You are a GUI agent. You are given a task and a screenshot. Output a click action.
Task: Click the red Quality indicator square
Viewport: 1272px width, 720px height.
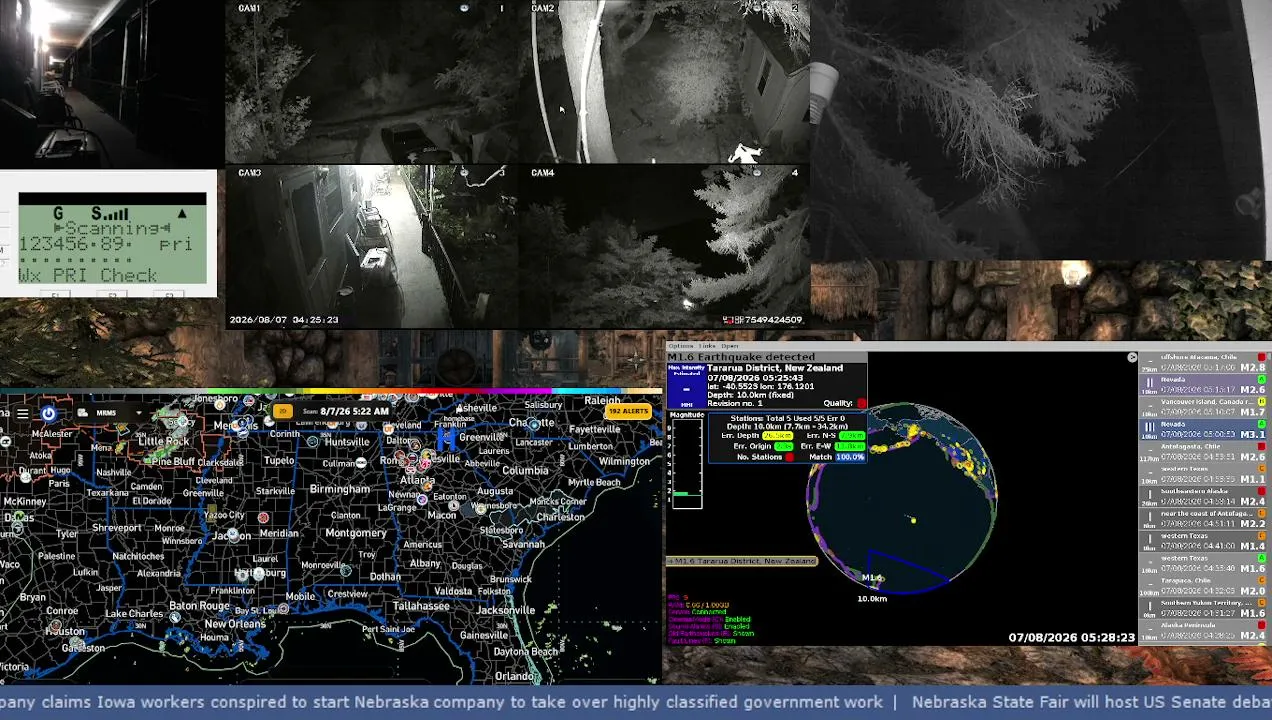pyautogui.click(x=861, y=404)
